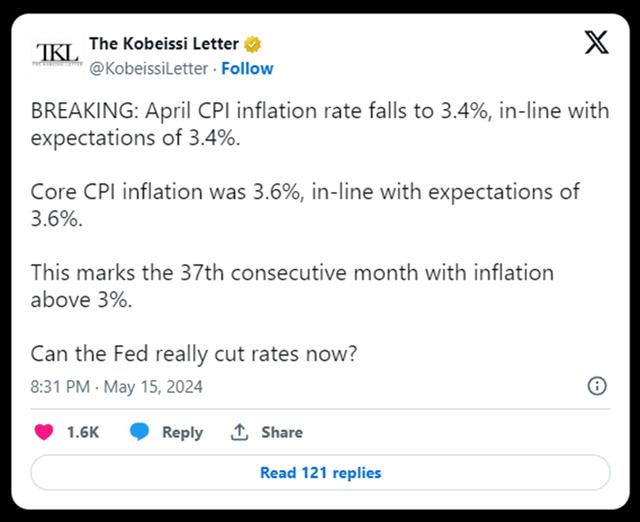Click the 1.6K likes count

83,432
